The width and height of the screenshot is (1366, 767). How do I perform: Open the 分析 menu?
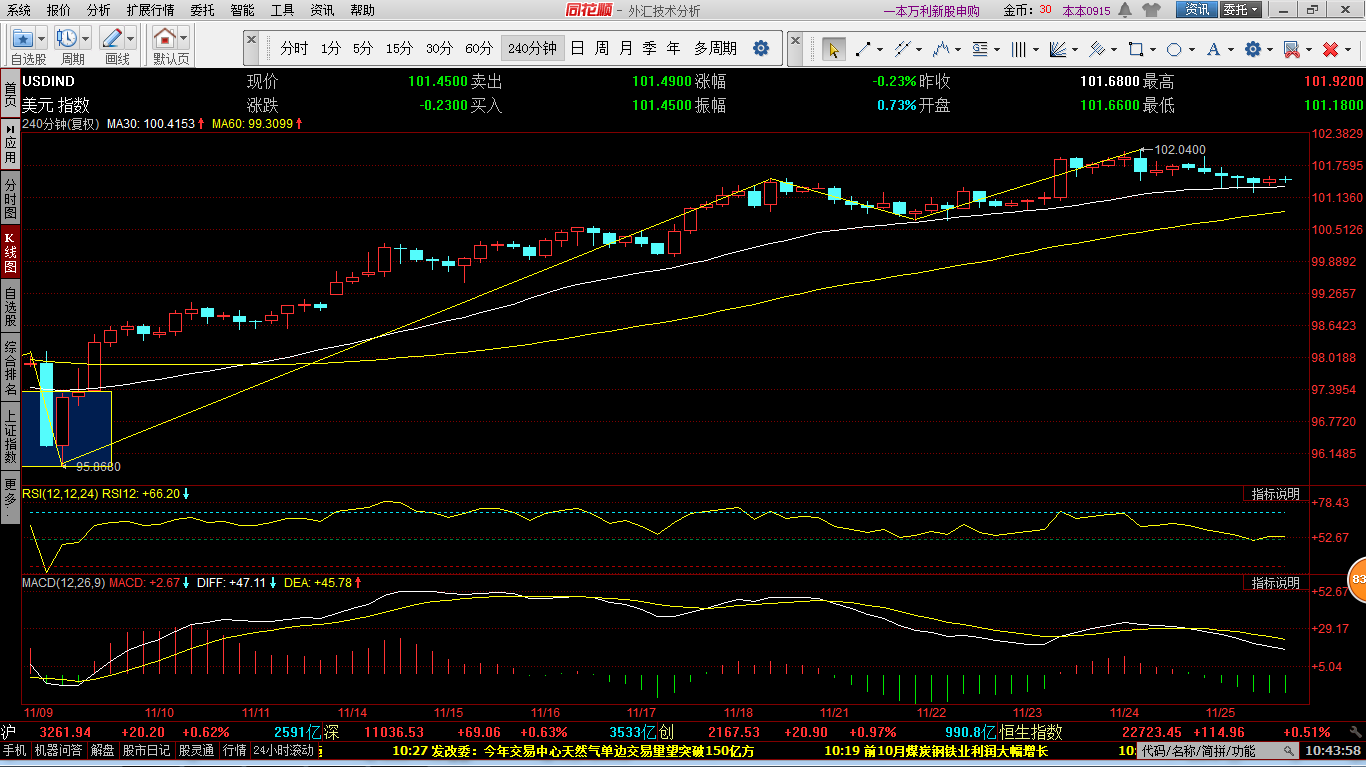[99, 10]
